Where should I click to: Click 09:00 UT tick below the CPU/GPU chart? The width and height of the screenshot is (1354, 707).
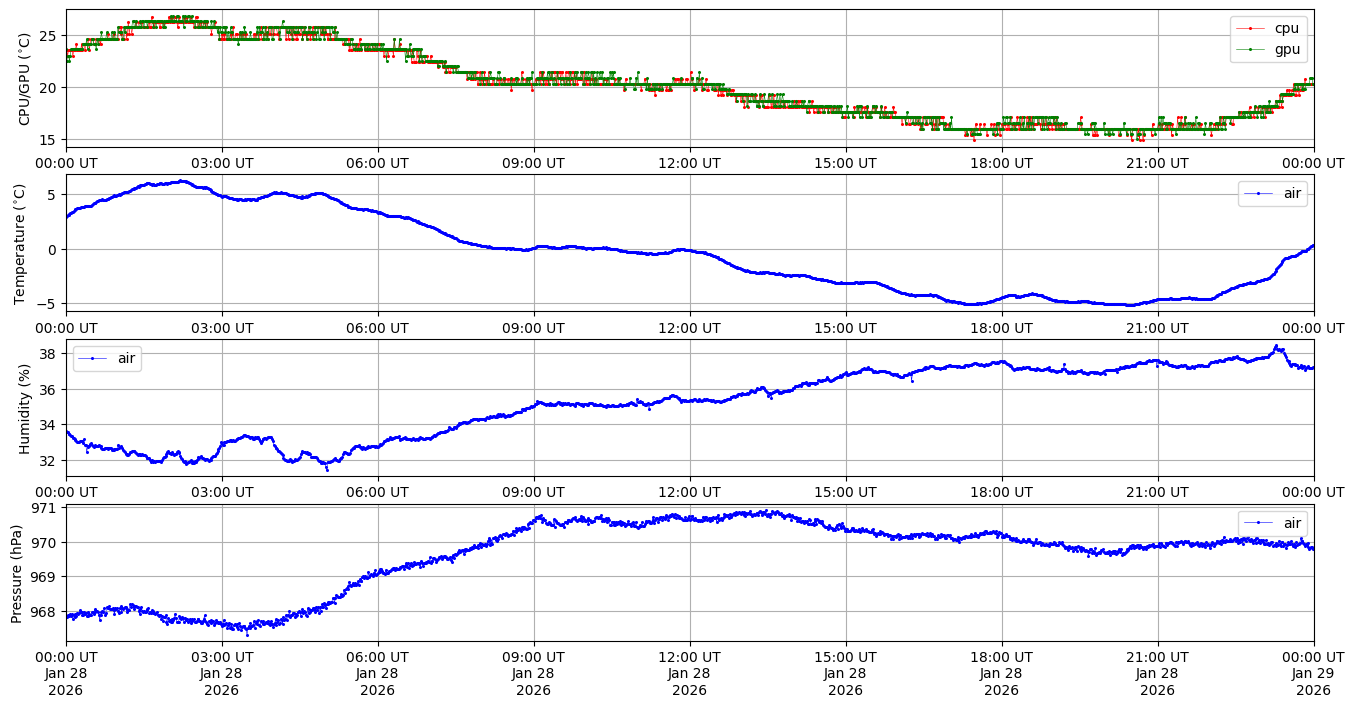coord(533,162)
